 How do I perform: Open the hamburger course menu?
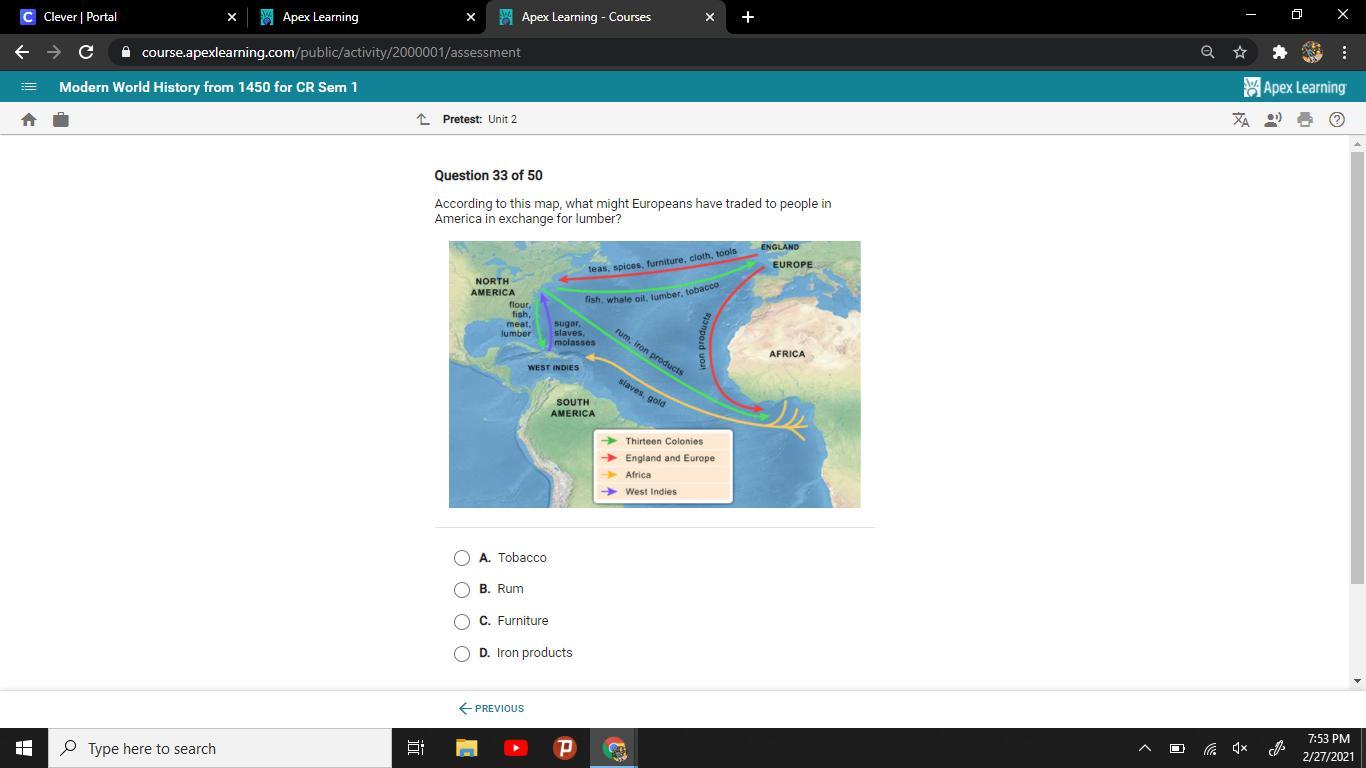[x=29, y=87]
